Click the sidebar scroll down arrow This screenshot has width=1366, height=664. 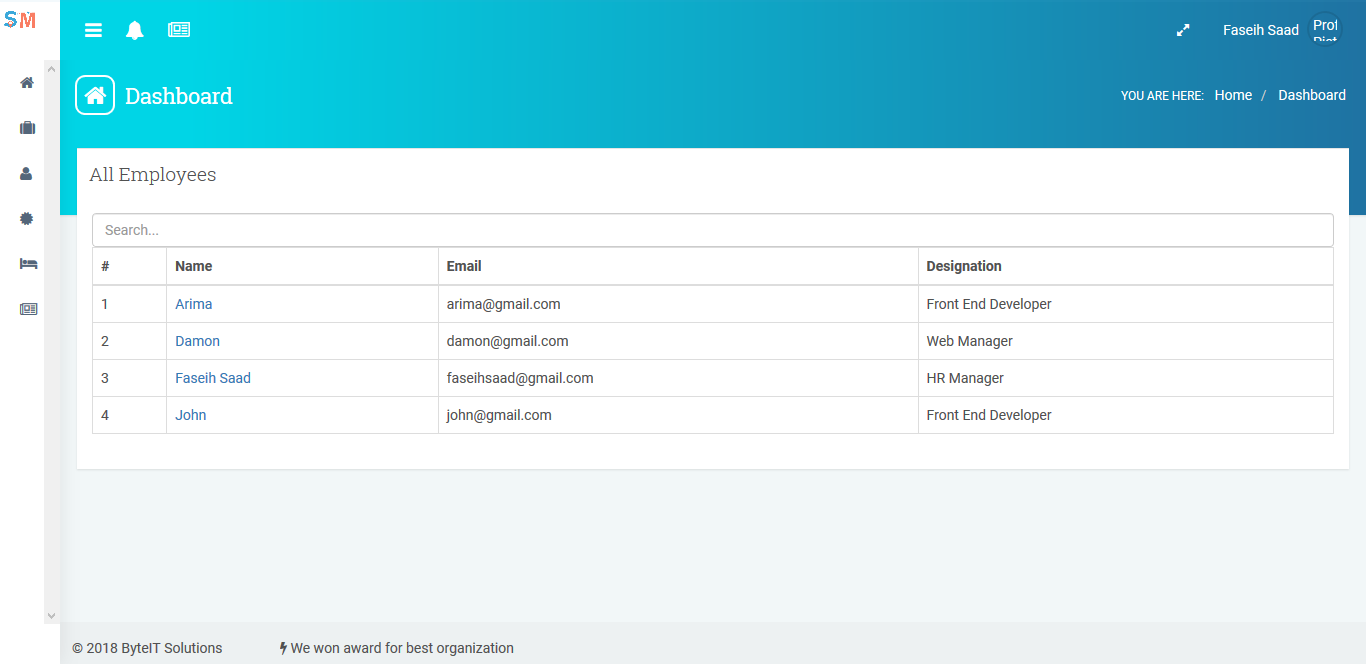point(52,616)
